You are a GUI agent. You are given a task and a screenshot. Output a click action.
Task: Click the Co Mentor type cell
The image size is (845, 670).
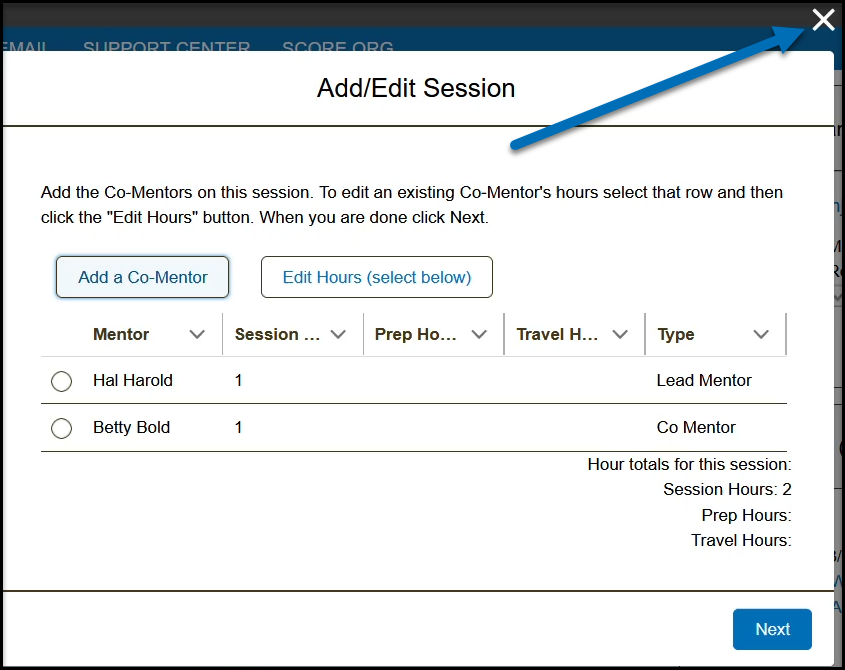696,427
